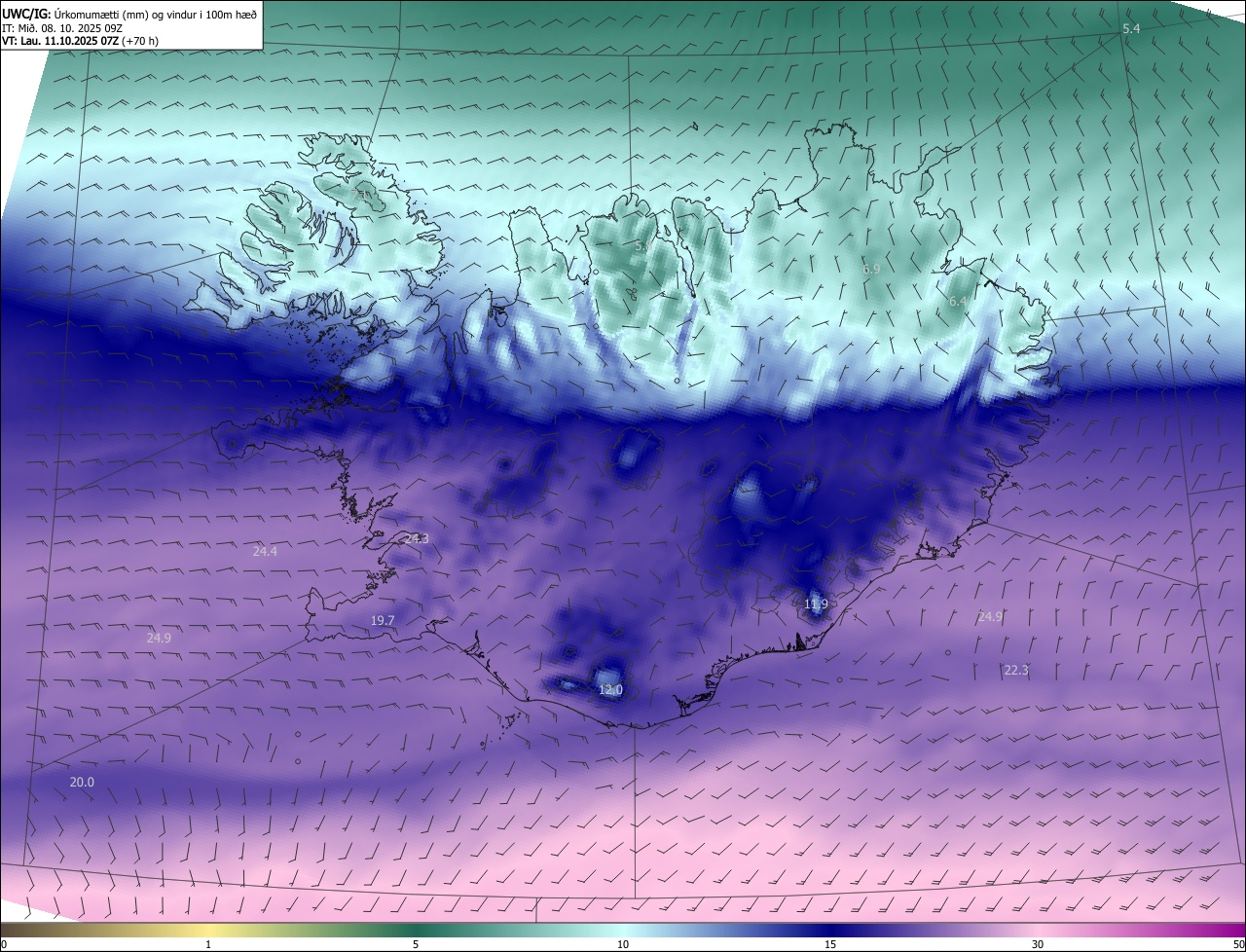Viewport: 1246px width, 952px height.
Task: Click the 15 tick on the color scale
Action: [x=830, y=944]
